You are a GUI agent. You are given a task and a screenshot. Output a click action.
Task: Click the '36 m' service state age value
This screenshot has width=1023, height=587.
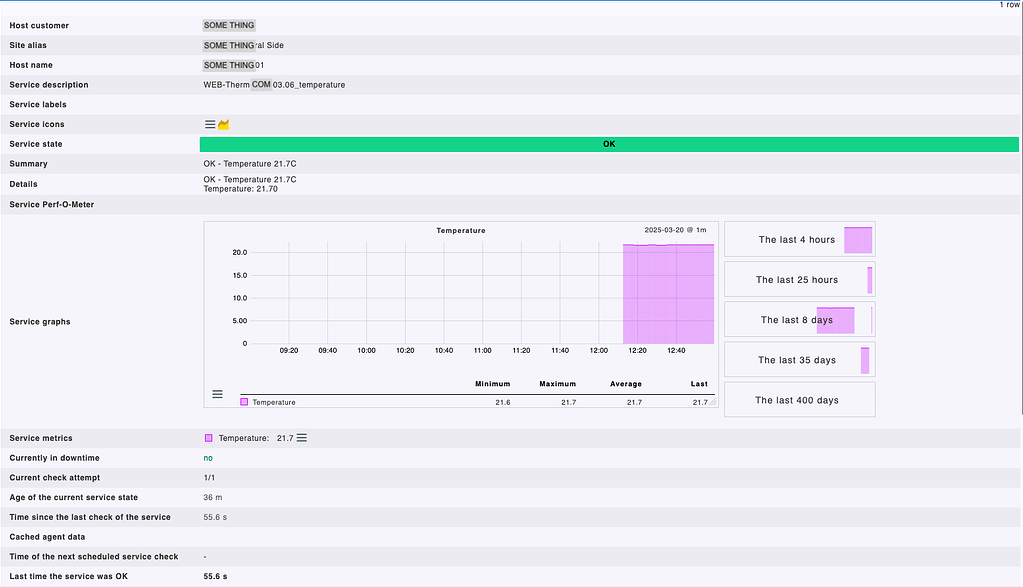tap(213, 497)
